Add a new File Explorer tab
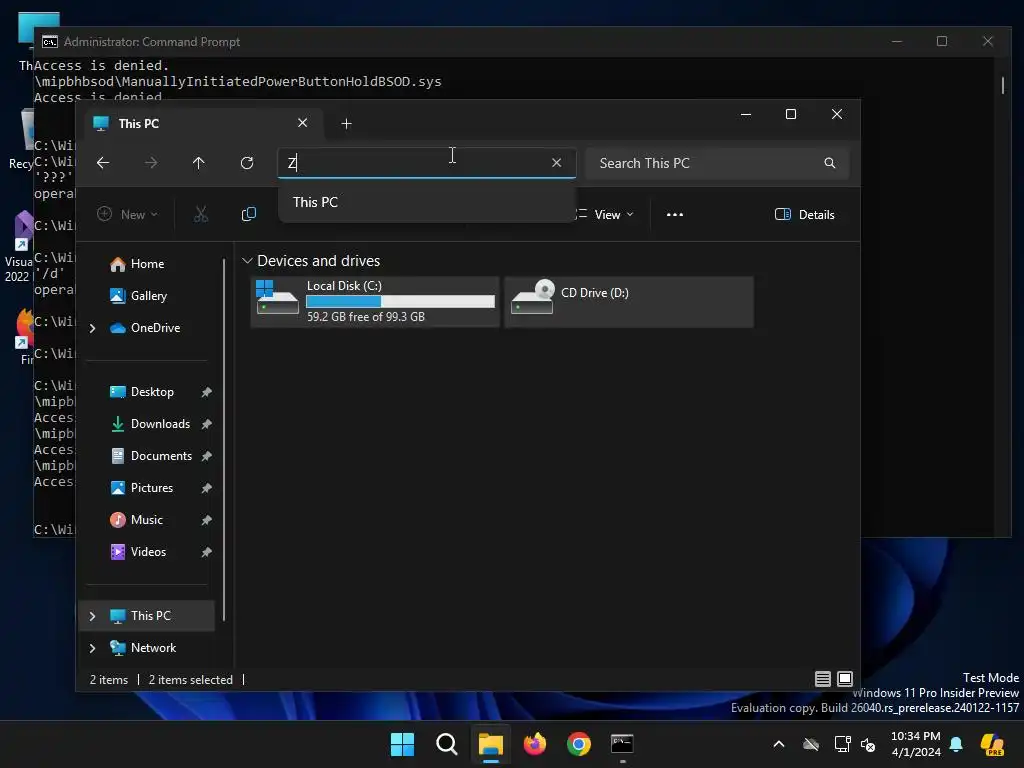Viewport: 1024px width, 768px height. tap(346, 123)
